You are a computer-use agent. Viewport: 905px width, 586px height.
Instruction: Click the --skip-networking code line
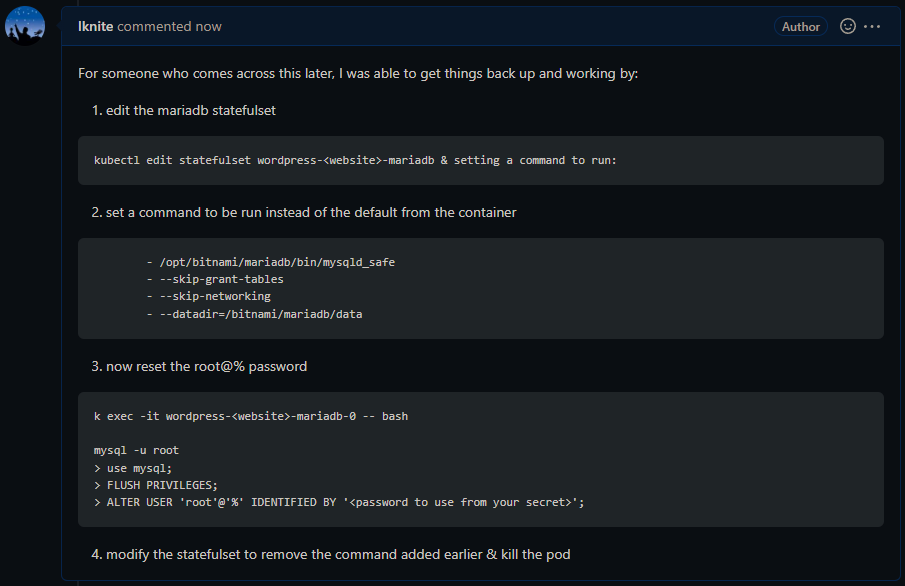tap(208, 296)
